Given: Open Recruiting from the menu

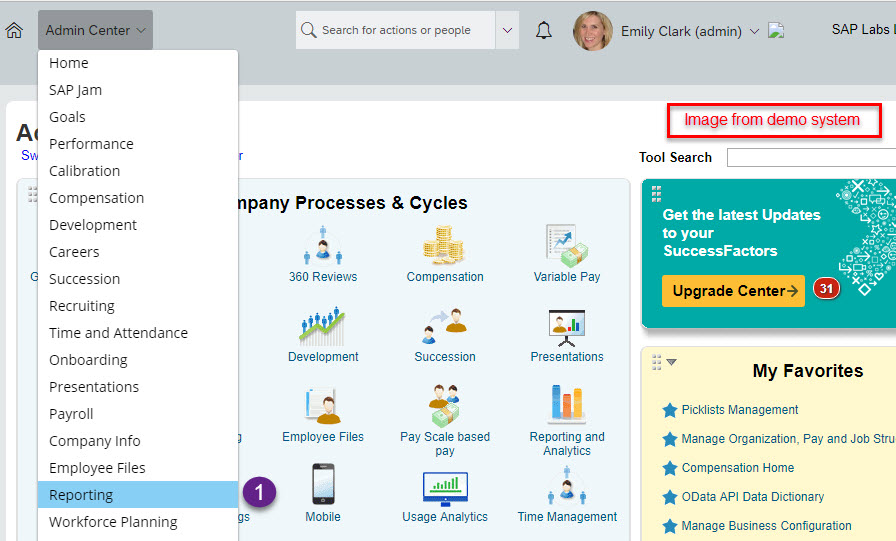Looking at the screenshot, I should point(138,306).
